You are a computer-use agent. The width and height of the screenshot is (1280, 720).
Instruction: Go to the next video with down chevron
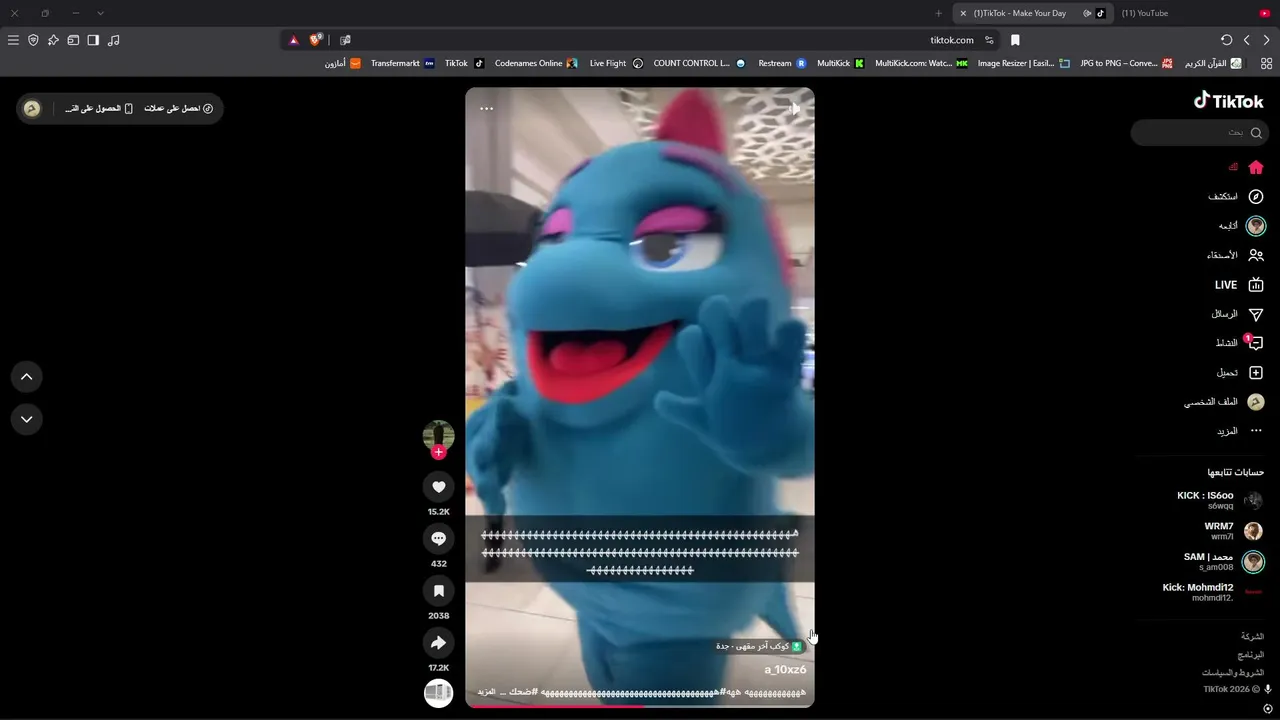point(27,419)
